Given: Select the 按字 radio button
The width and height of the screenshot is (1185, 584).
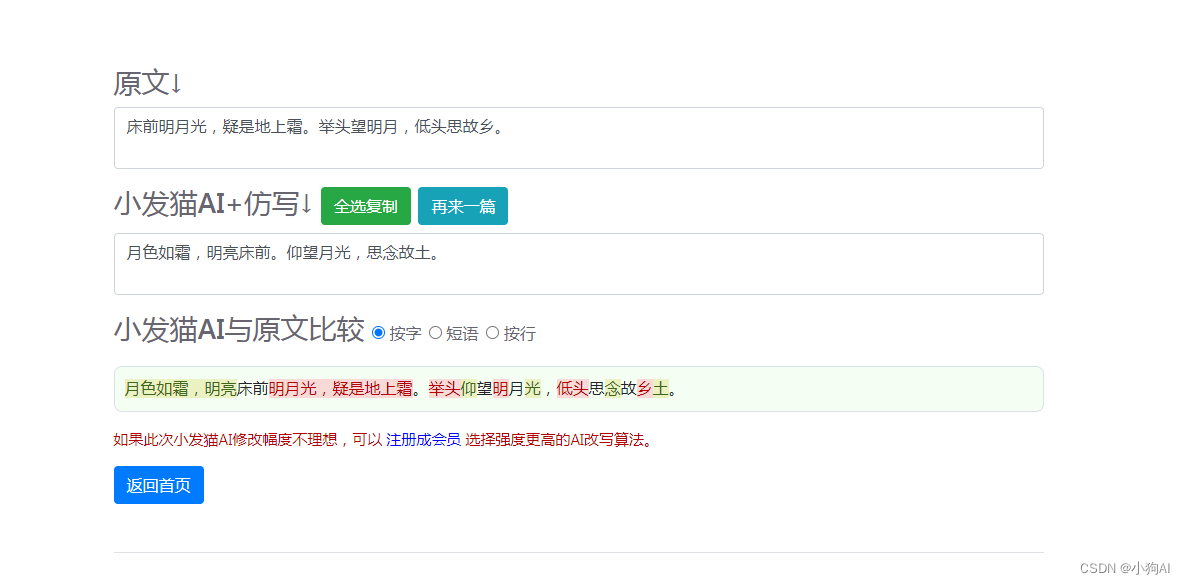Looking at the screenshot, I should (x=379, y=332).
